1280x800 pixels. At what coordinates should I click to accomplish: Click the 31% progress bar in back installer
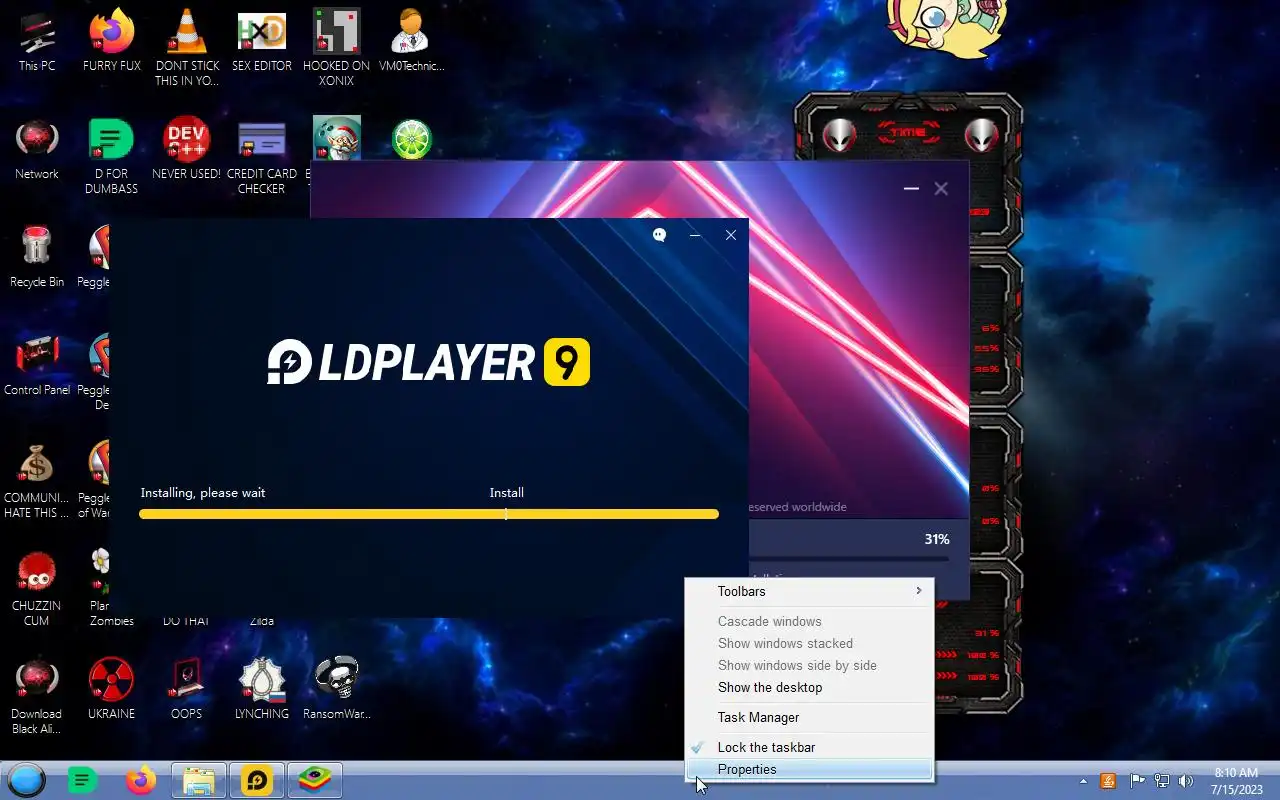849,558
